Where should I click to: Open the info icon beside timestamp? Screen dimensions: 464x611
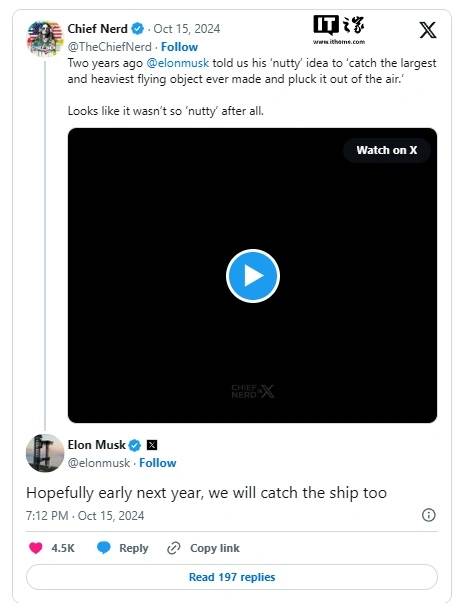[429, 515]
